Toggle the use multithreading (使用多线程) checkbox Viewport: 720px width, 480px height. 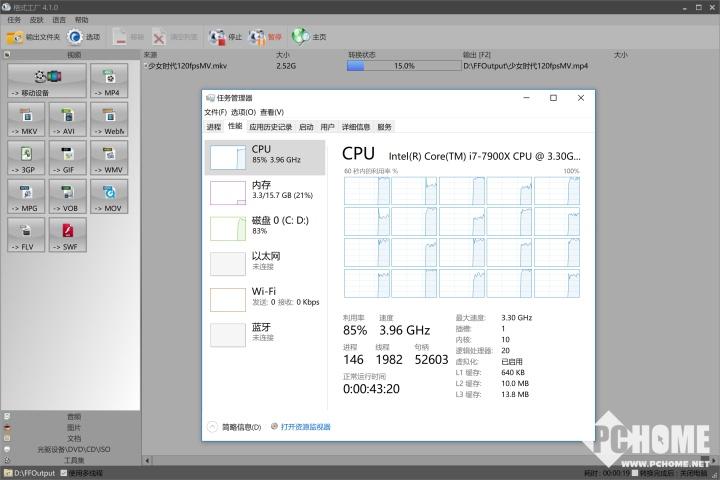pos(64,473)
